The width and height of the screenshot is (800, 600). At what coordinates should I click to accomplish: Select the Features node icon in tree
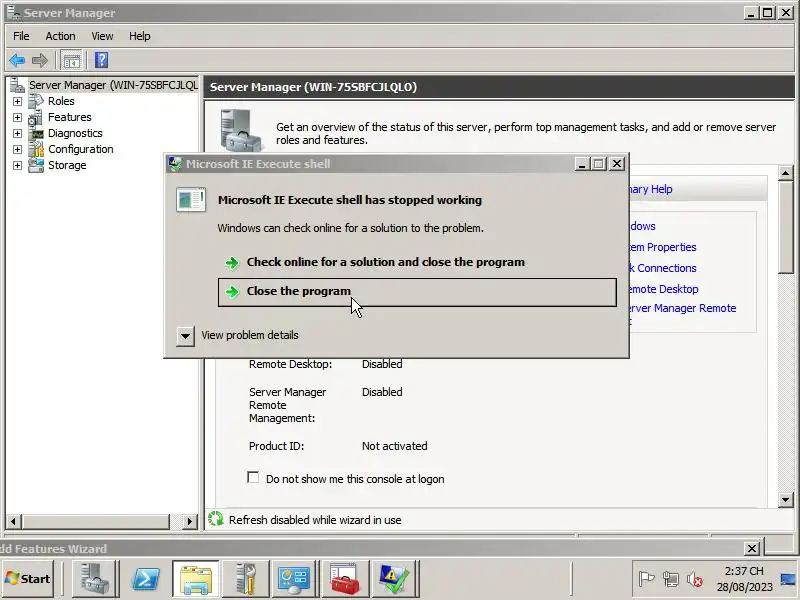36,117
